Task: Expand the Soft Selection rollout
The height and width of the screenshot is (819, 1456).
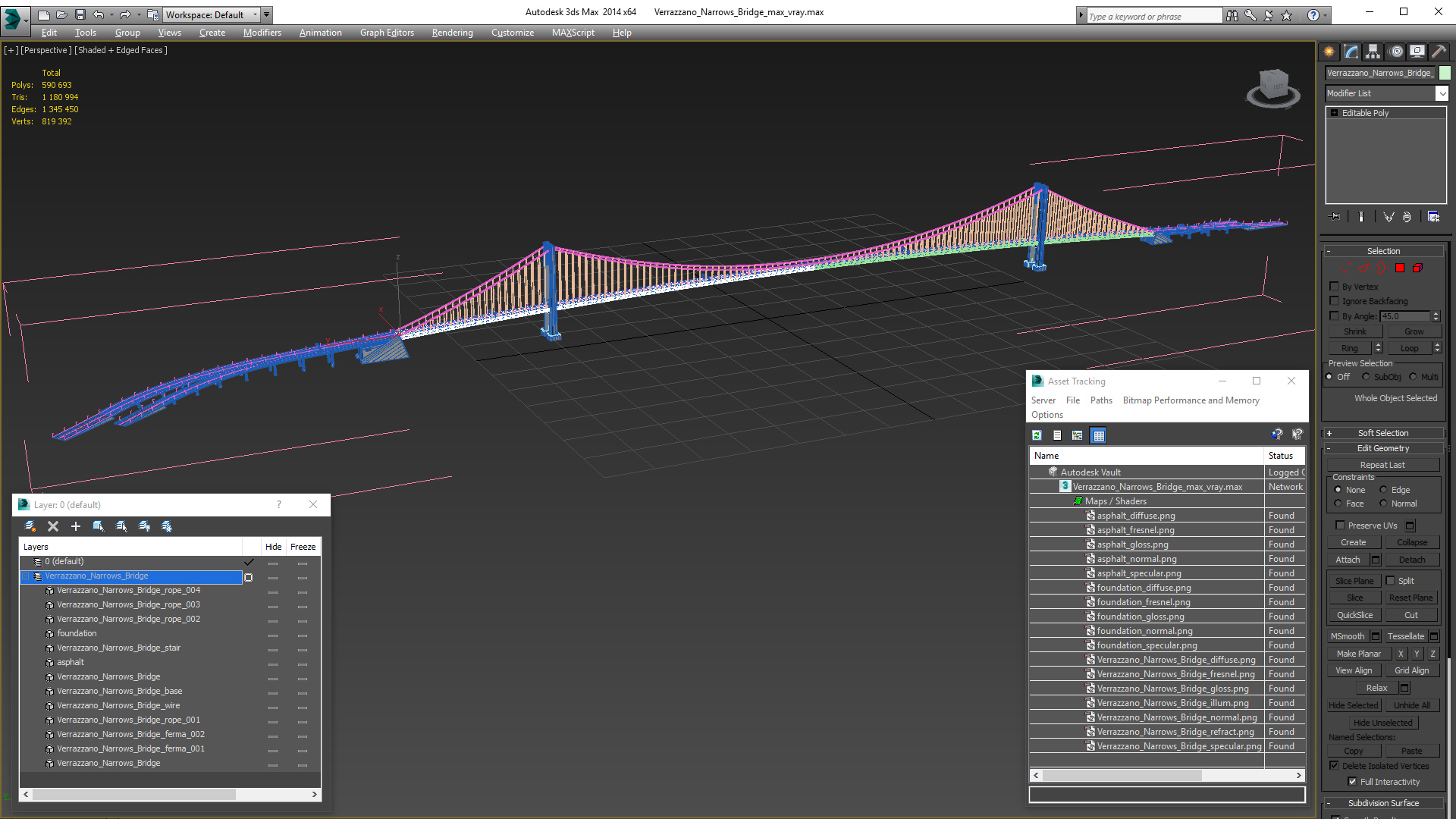Action: pyautogui.click(x=1383, y=433)
